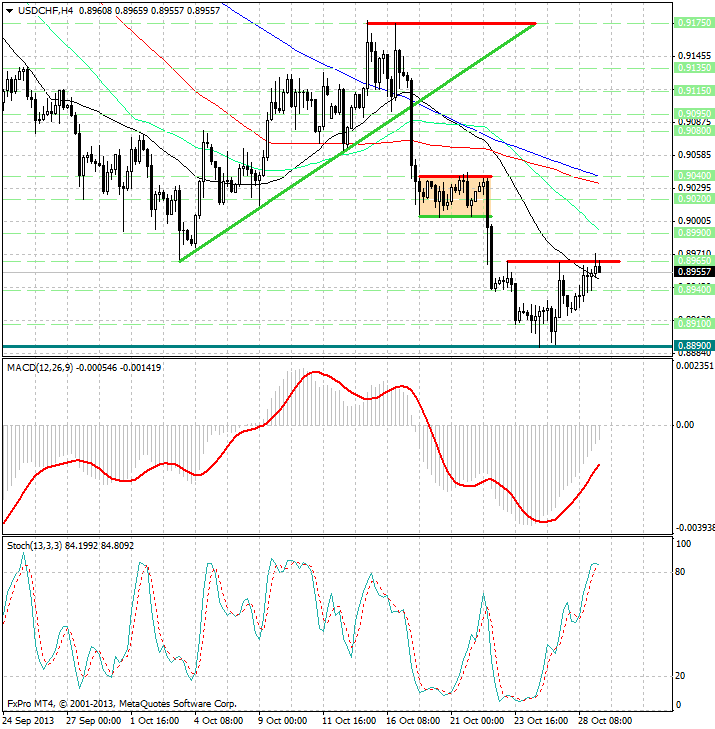Click the 0.88900 support level label
Screen dimensions: 715x729
pyautogui.click(x=693, y=345)
